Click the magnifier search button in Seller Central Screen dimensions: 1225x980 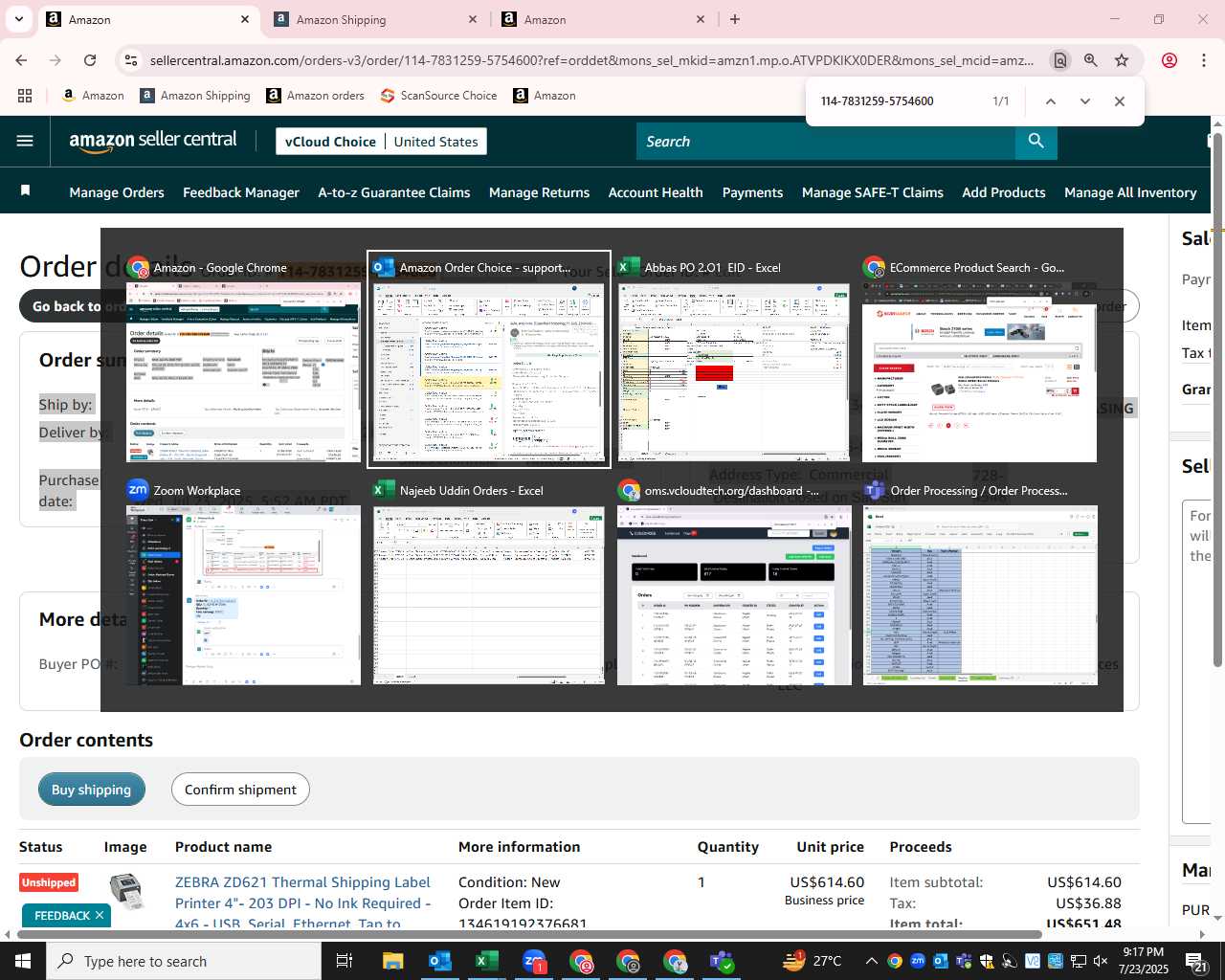pos(1036,142)
